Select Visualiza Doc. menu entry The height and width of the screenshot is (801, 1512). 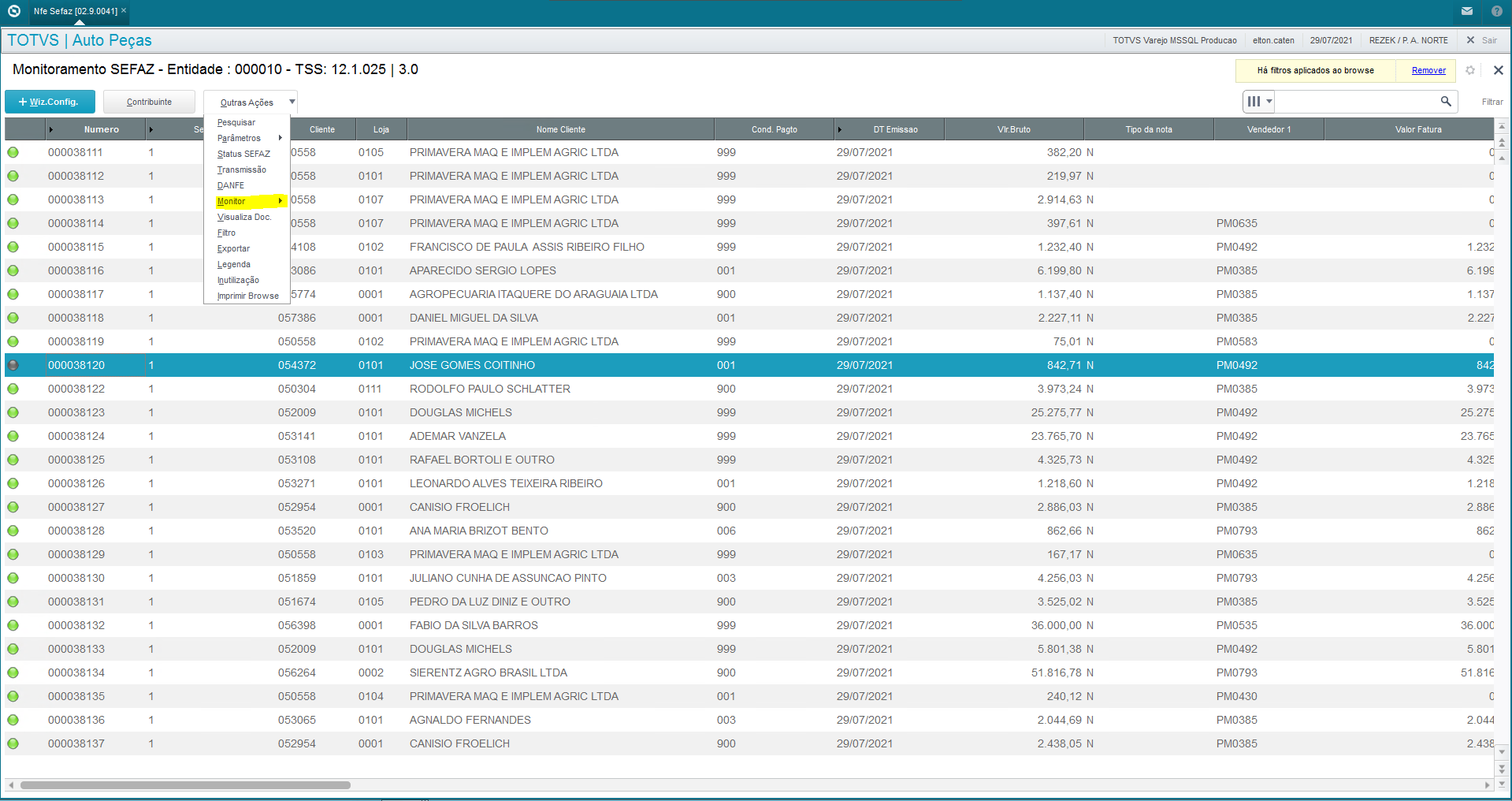pos(247,217)
